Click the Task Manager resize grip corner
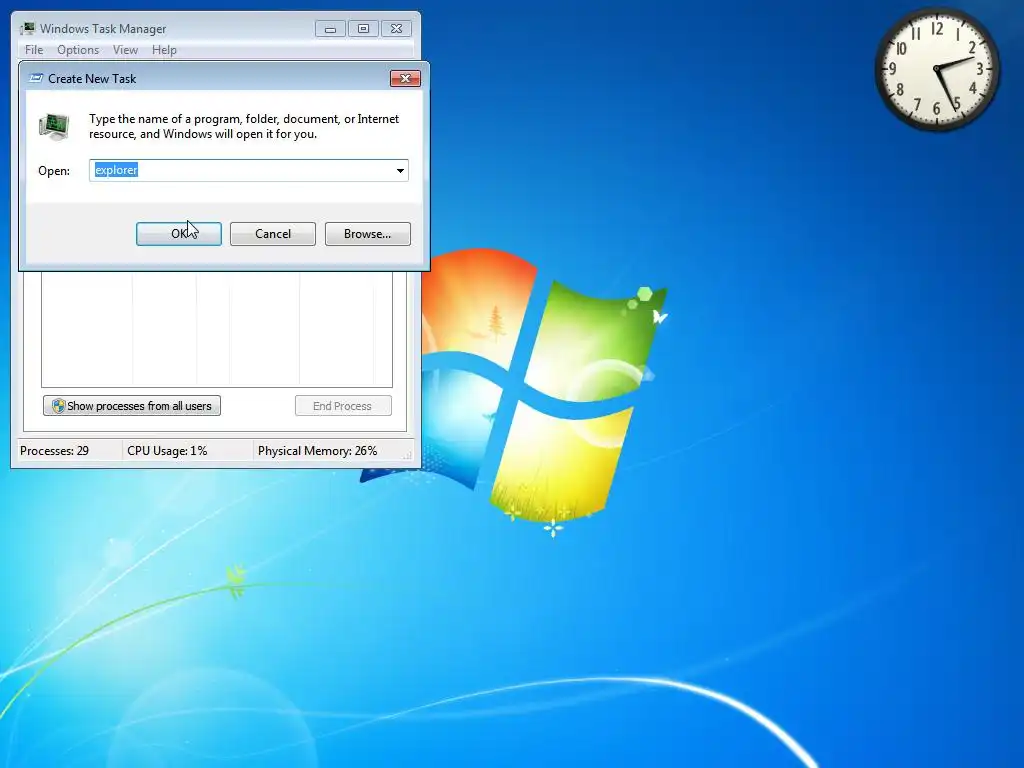1024x768 pixels. coord(408,455)
